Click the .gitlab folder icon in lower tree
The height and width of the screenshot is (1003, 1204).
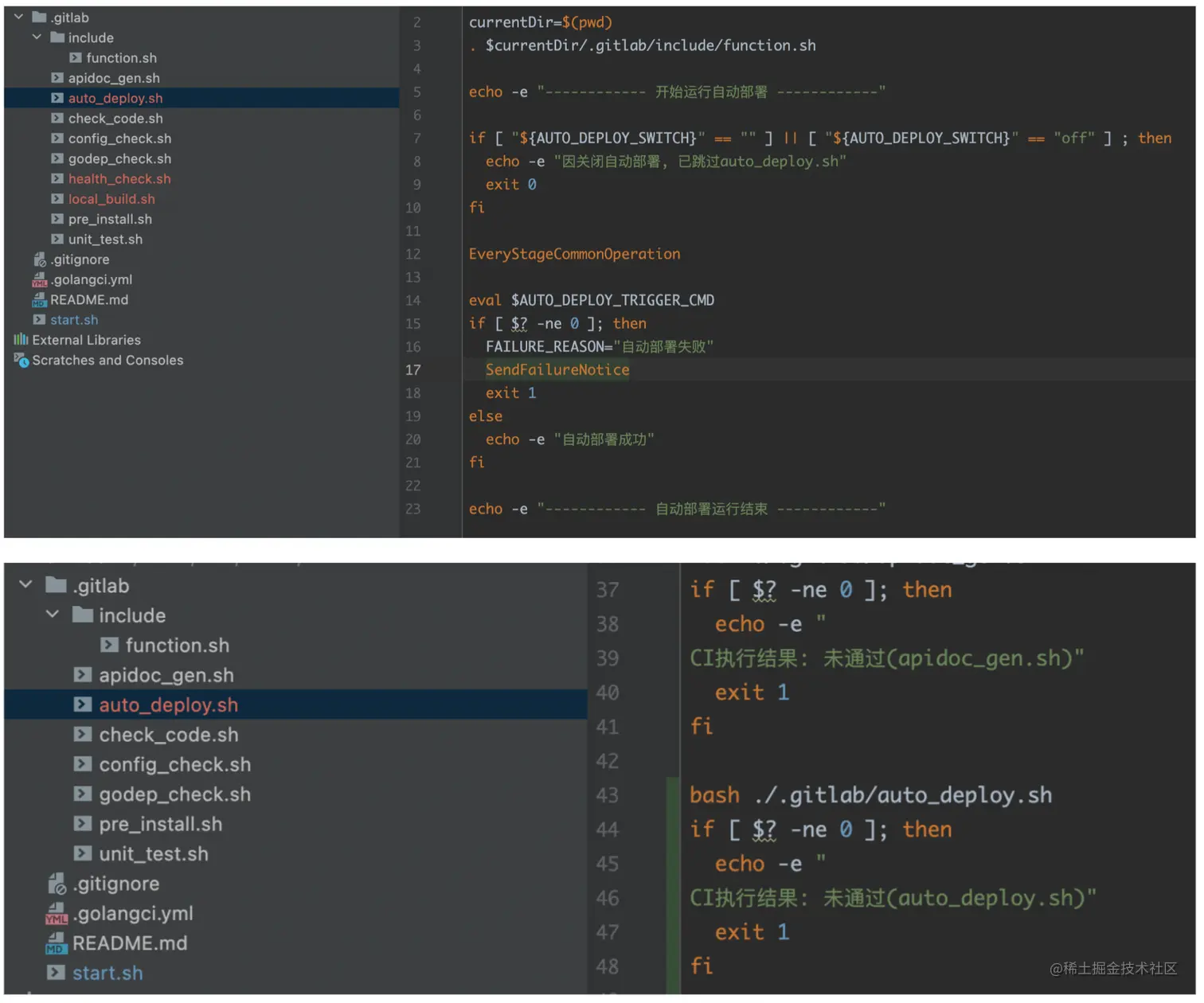(56, 585)
